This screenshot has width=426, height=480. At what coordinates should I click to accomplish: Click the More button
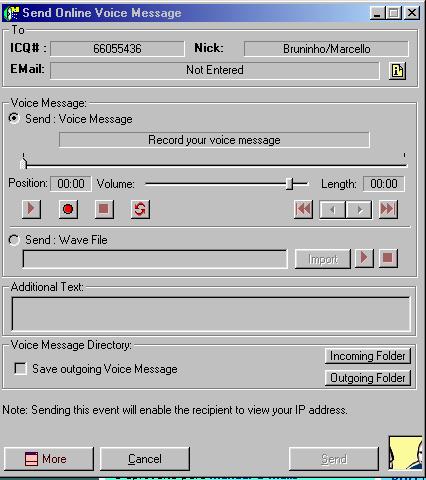pos(49,459)
